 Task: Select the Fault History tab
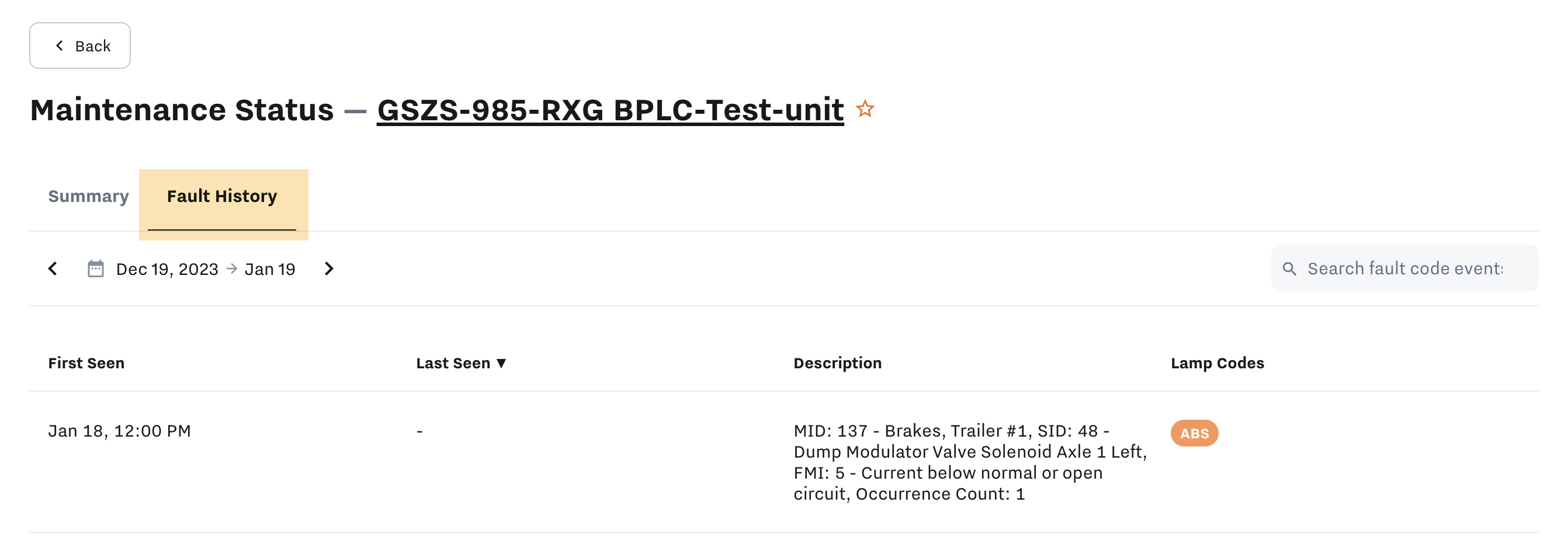222,197
